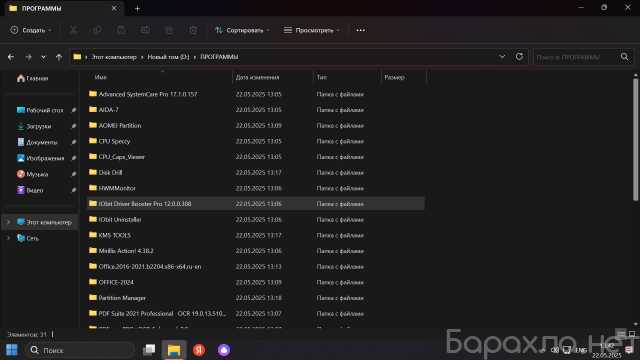This screenshot has height=360, width=640.
Task: Select the CPU Speccy folder
Action: 256,141
